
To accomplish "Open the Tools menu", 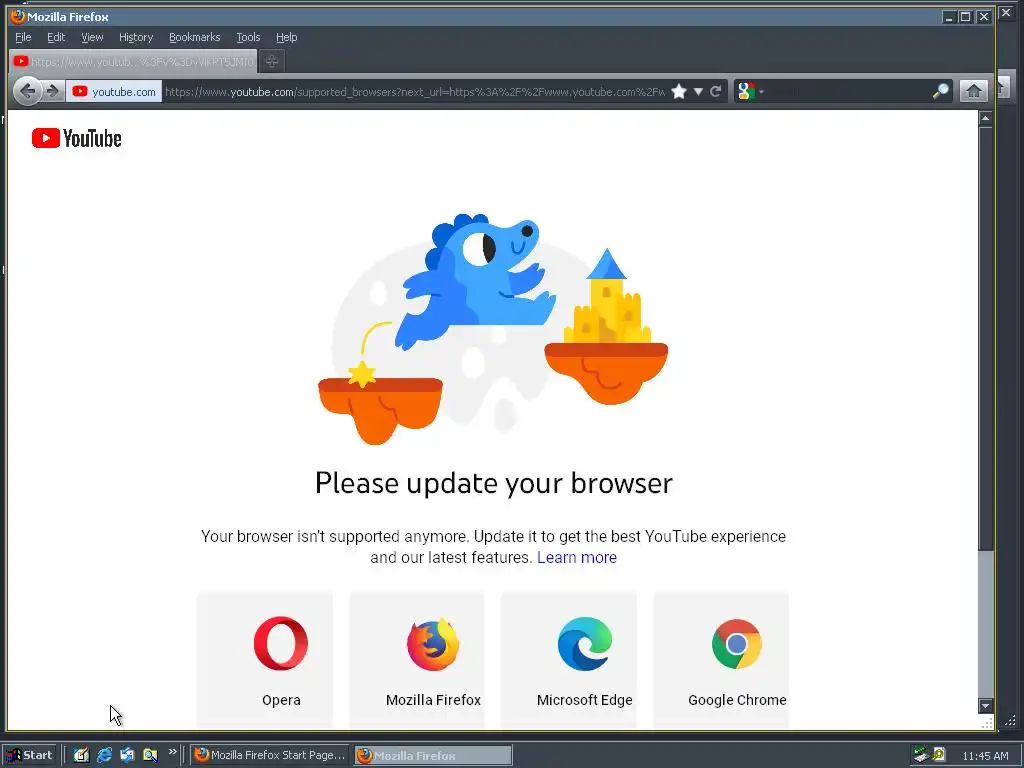I will pyautogui.click(x=248, y=37).
